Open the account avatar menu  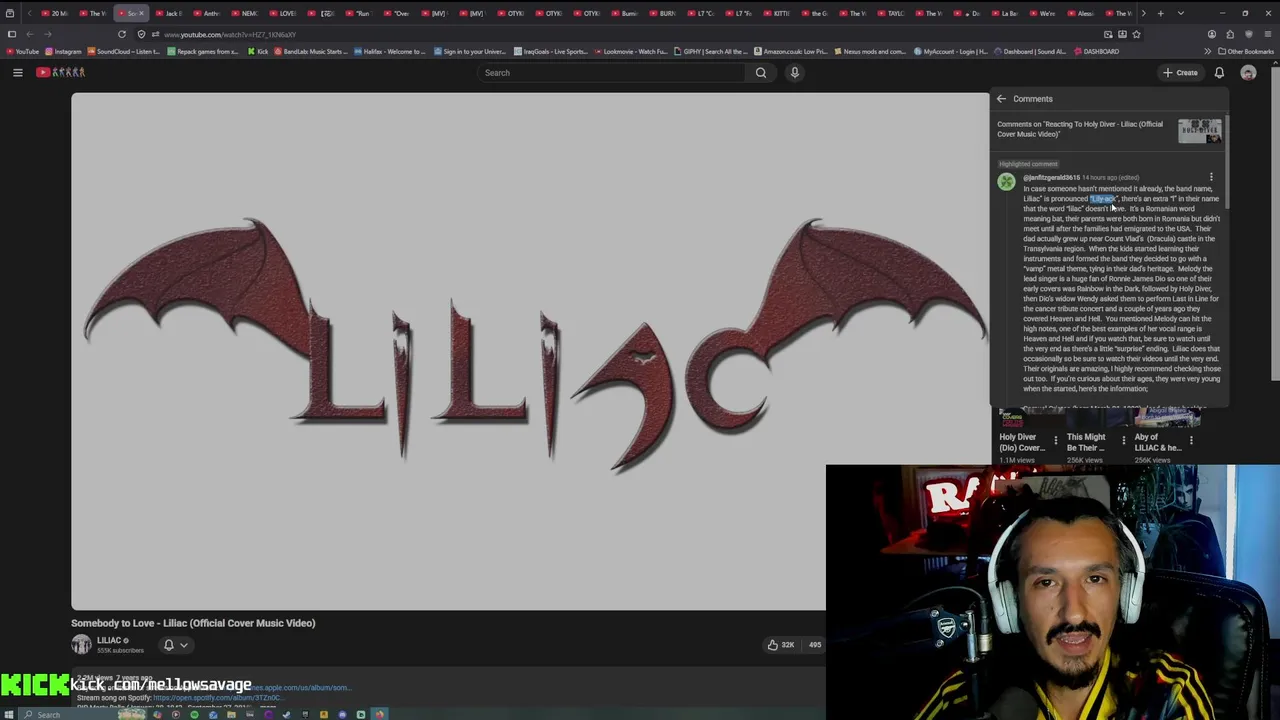[x=1248, y=72]
